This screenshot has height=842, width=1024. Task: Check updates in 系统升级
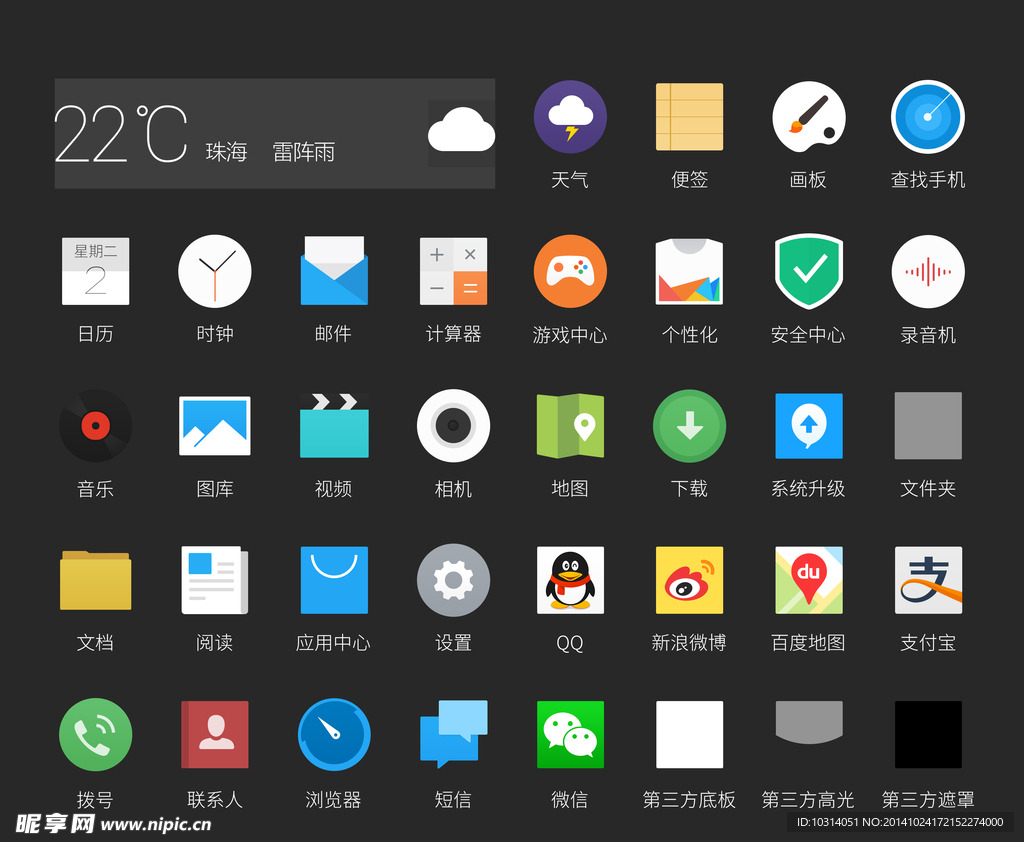pyautogui.click(x=808, y=425)
